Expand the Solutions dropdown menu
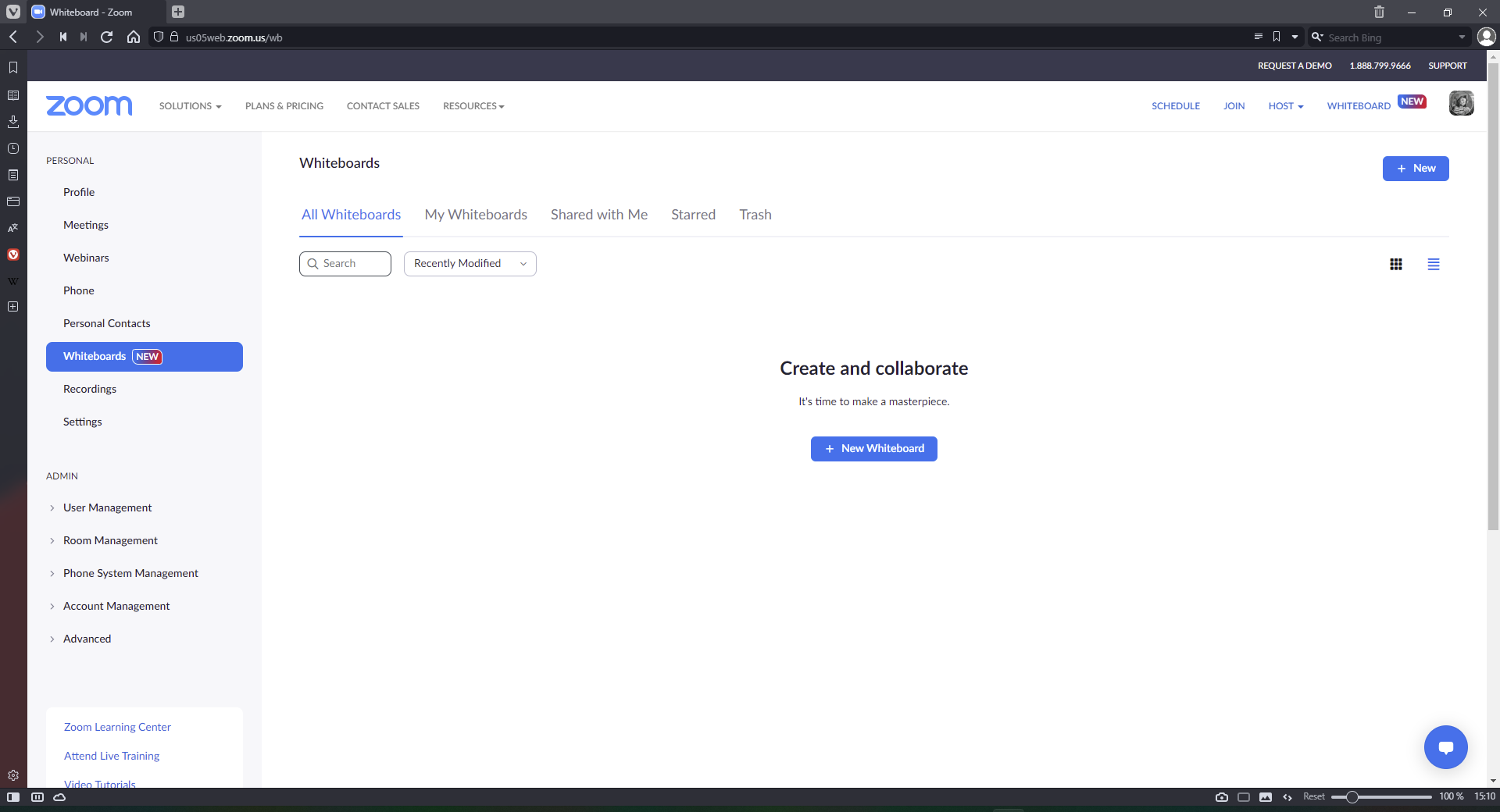This screenshot has height=812, width=1500. (x=190, y=106)
